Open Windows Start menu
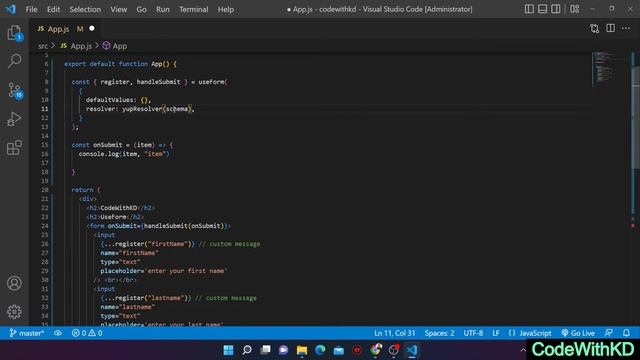 (x=228, y=350)
